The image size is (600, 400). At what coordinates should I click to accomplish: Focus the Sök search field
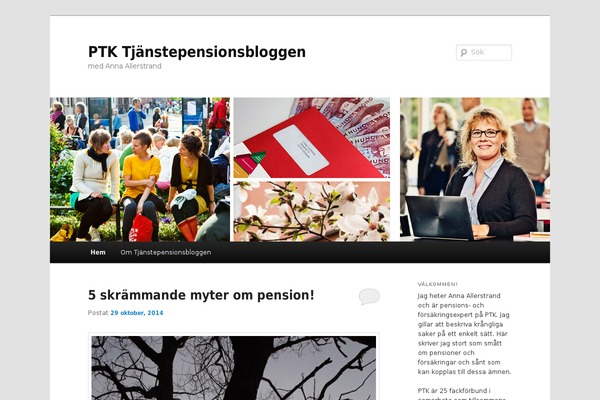tap(484, 52)
